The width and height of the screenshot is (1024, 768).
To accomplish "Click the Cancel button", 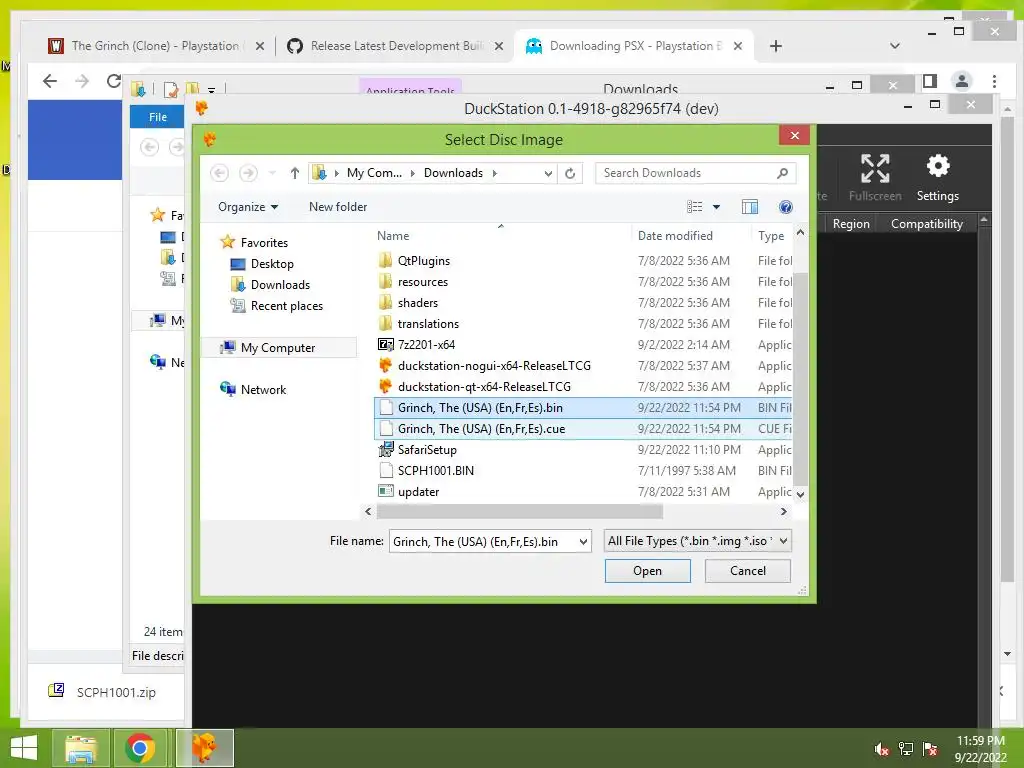I will click(748, 571).
